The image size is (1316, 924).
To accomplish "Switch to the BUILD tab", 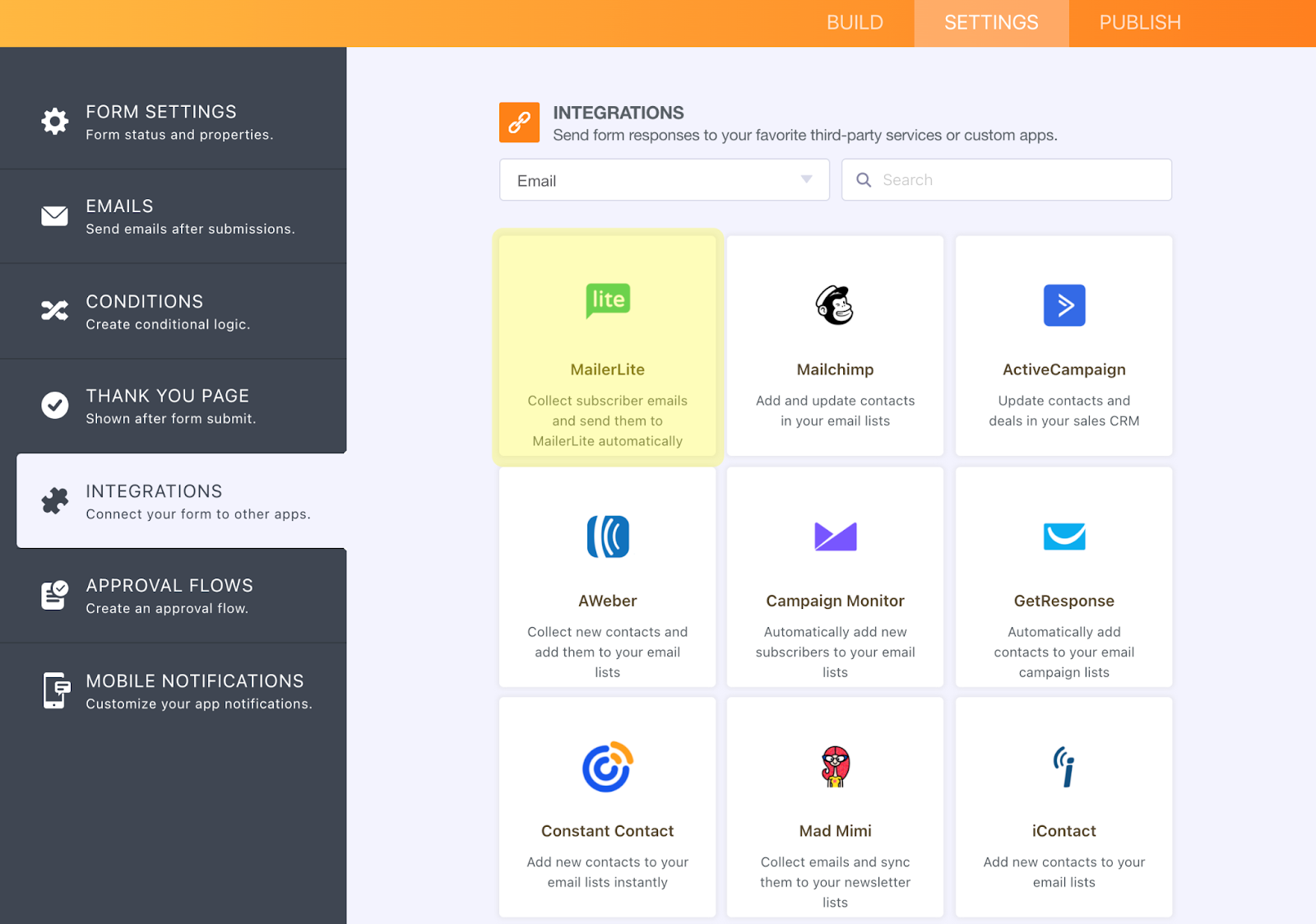I will [855, 23].
